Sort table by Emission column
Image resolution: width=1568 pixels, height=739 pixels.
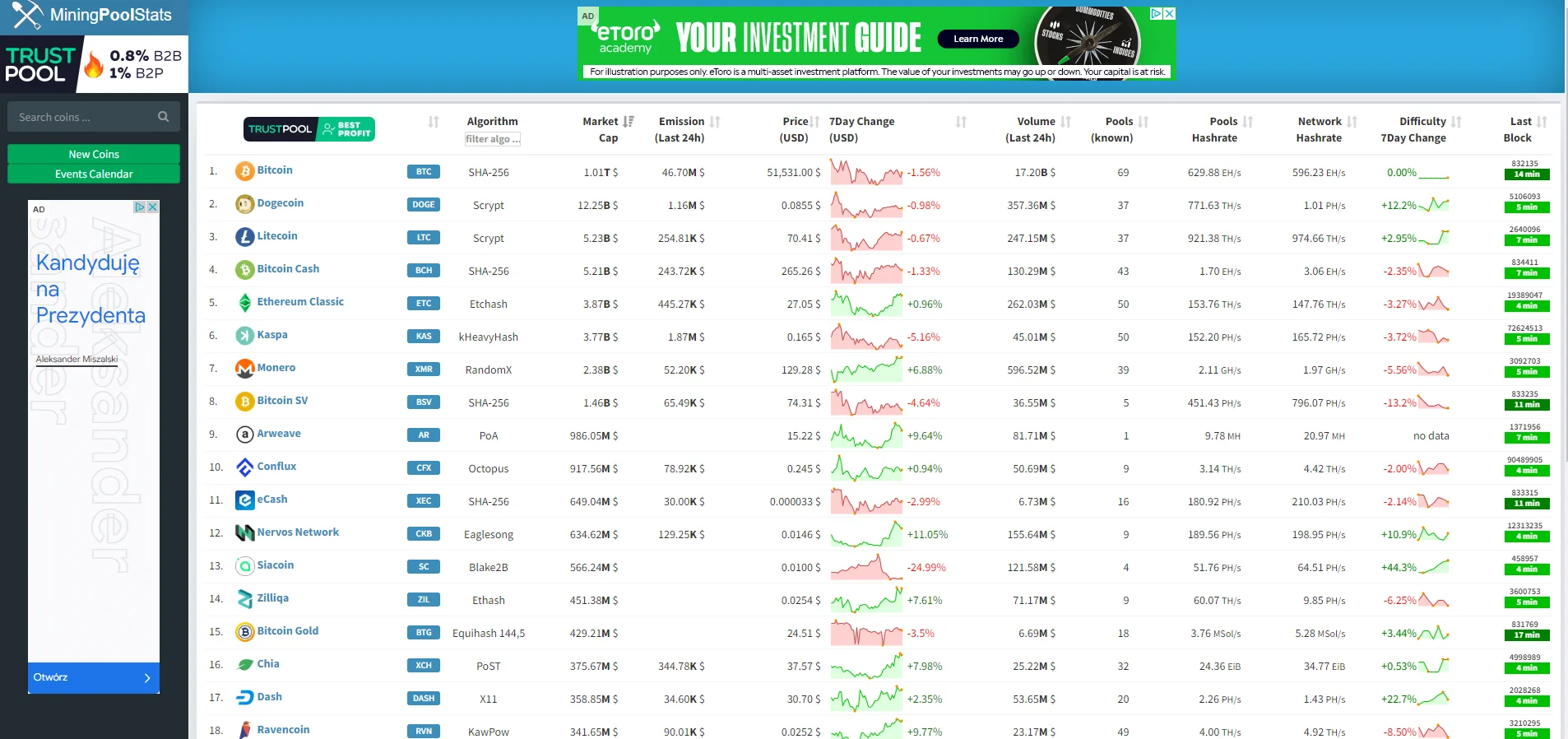tap(715, 122)
